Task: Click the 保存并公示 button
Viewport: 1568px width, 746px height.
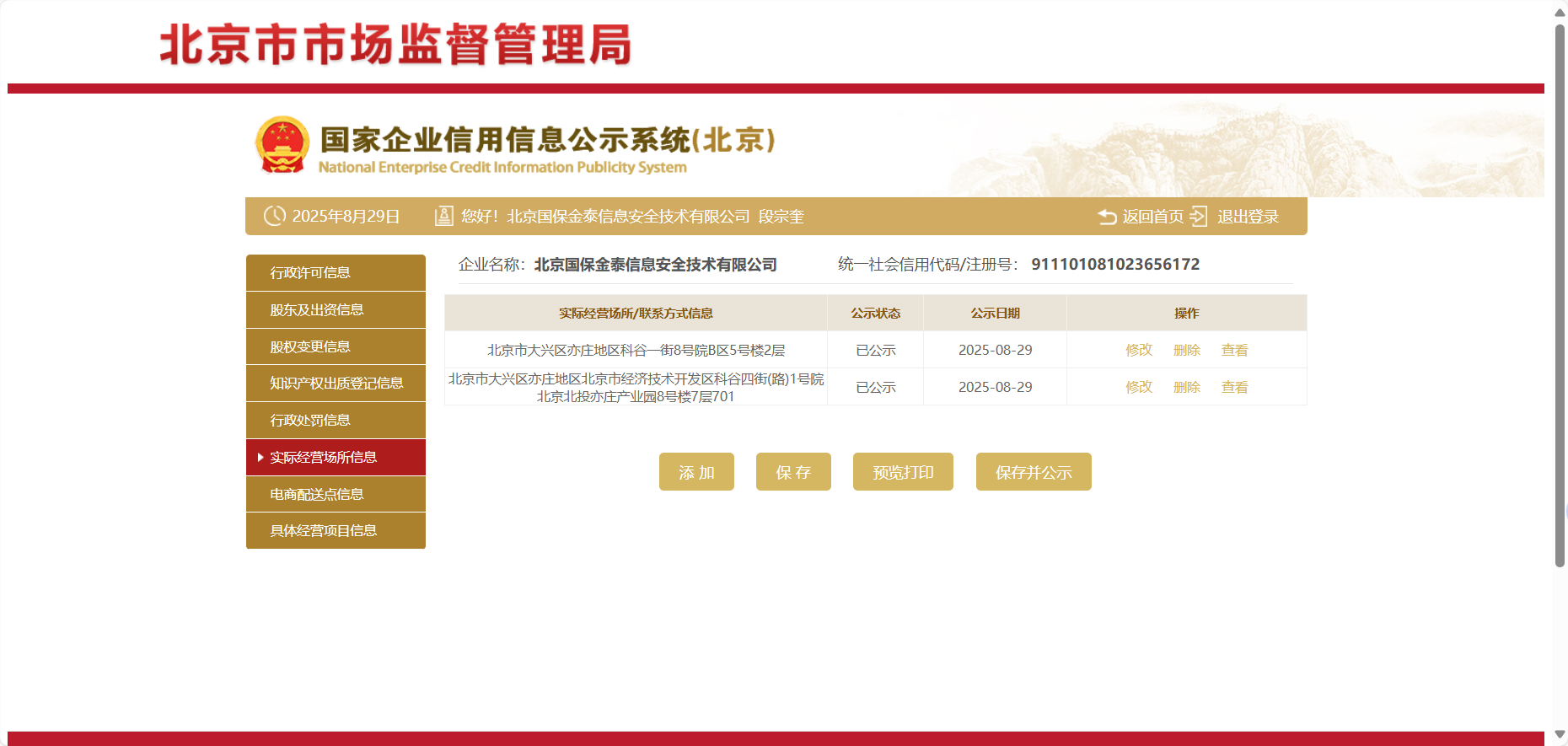Action: coord(1034,472)
